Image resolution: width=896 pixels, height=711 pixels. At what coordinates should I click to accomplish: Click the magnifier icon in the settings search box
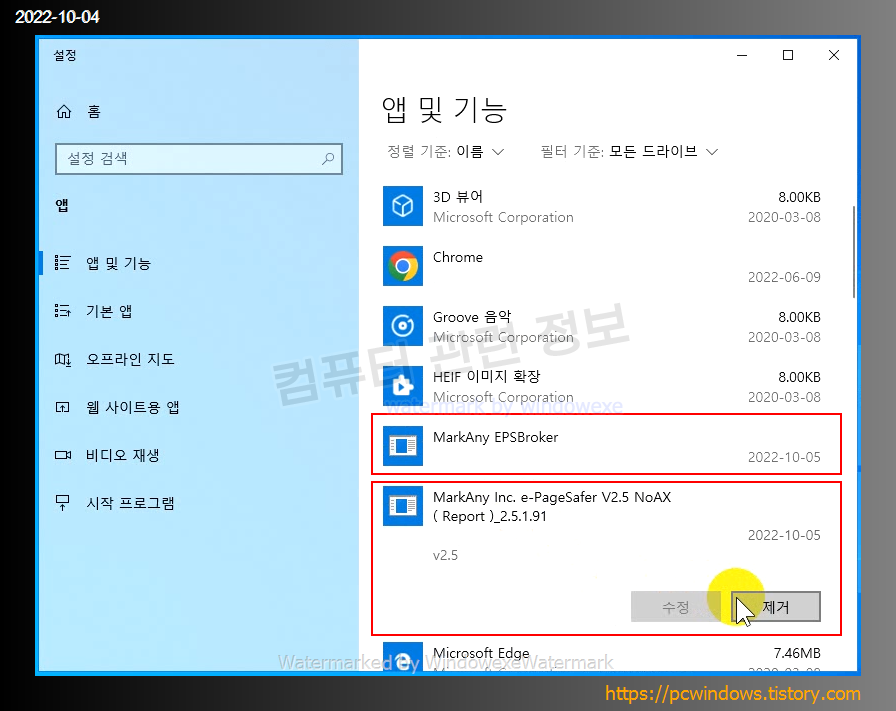(328, 158)
